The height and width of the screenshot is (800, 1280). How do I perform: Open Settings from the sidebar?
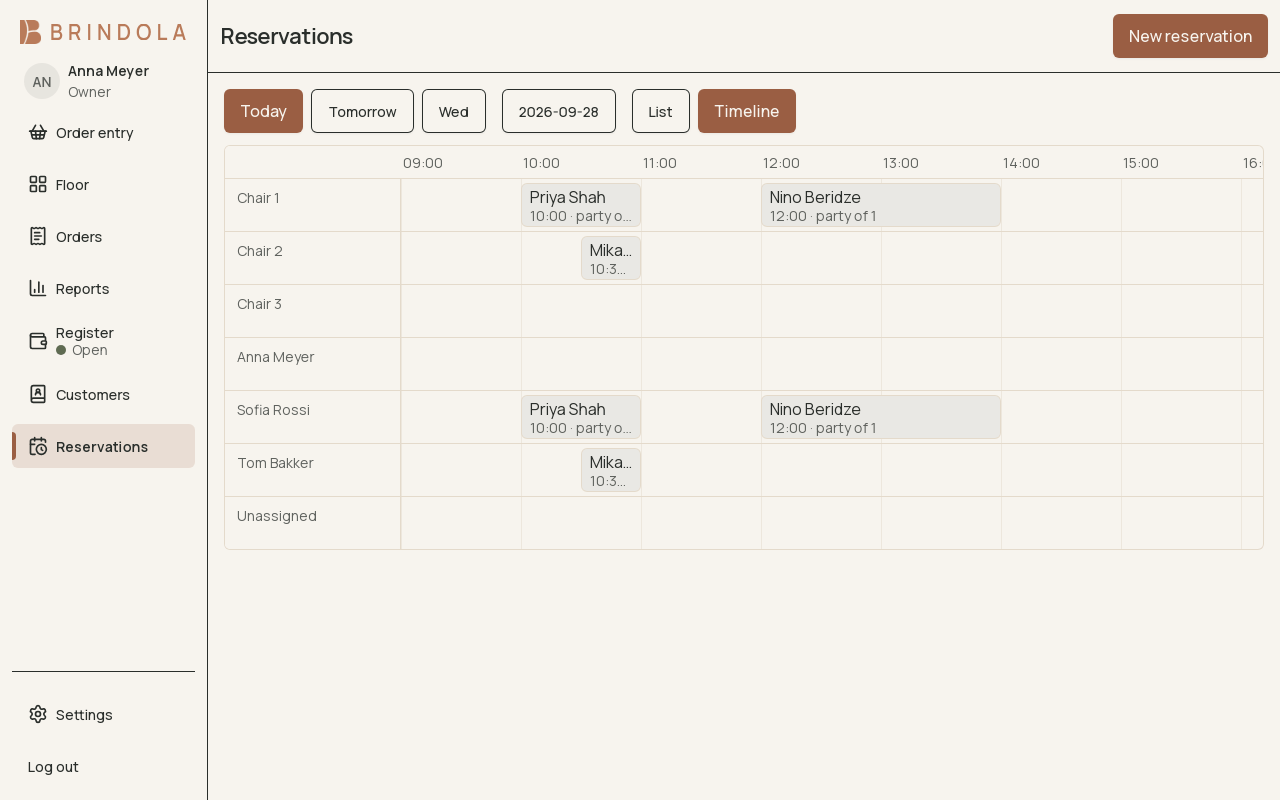coord(103,714)
